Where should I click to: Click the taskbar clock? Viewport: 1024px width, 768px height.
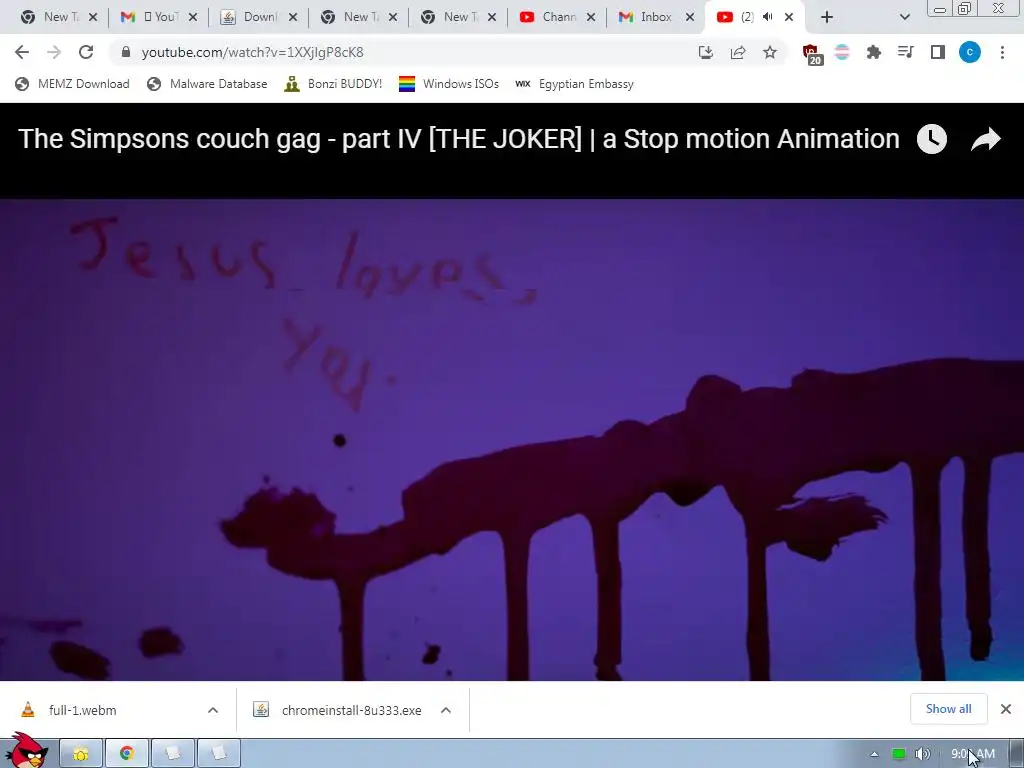pos(972,754)
